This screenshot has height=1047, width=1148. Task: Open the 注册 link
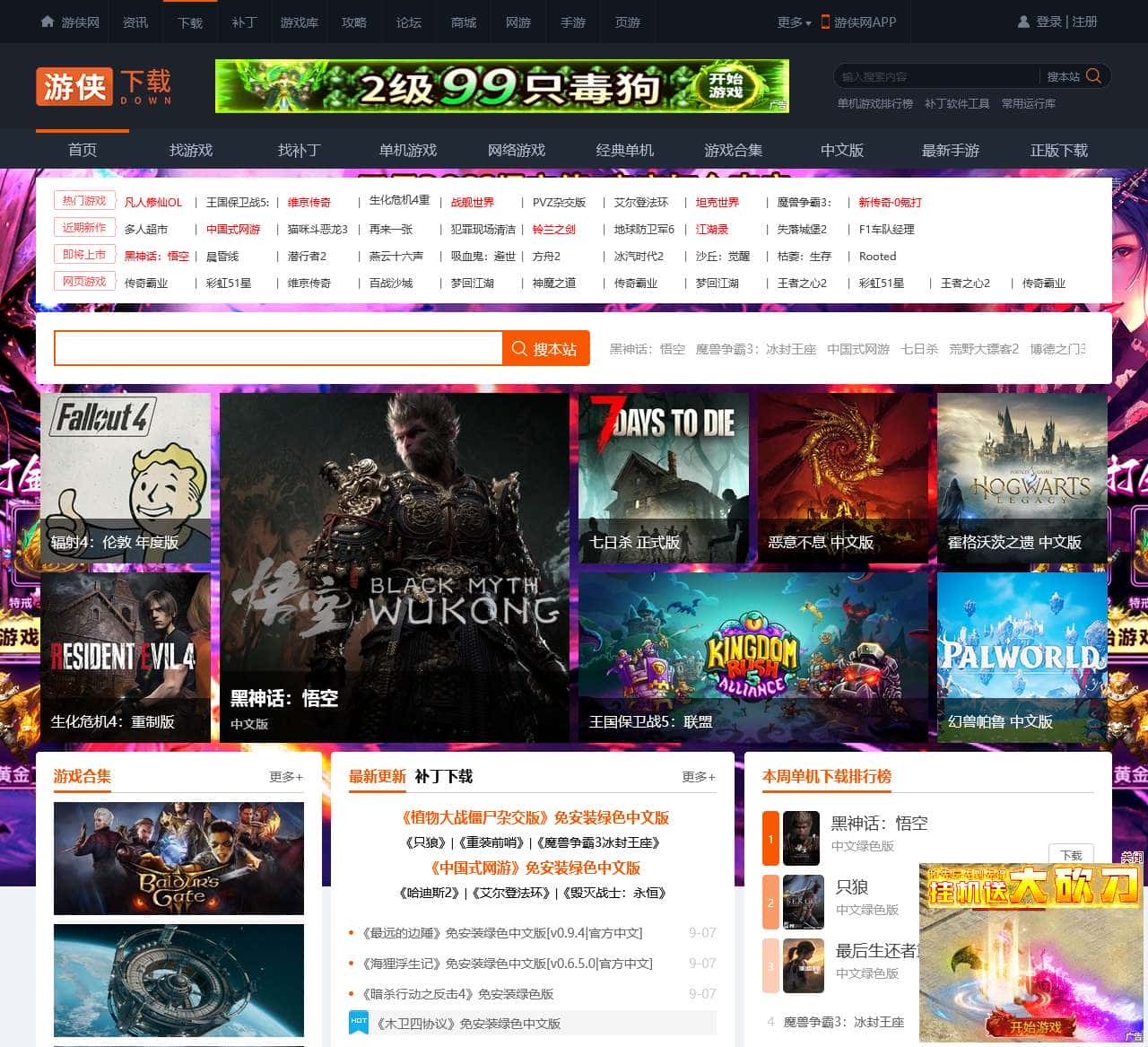[1084, 22]
